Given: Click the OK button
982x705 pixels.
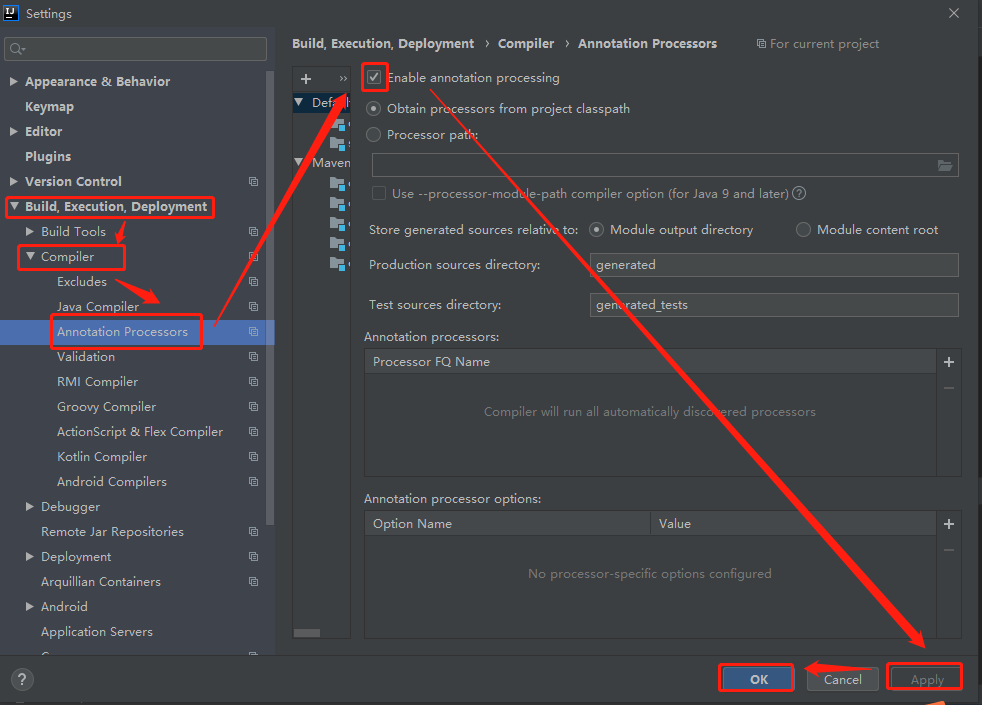Looking at the screenshot, I should [x=758, y=679].
